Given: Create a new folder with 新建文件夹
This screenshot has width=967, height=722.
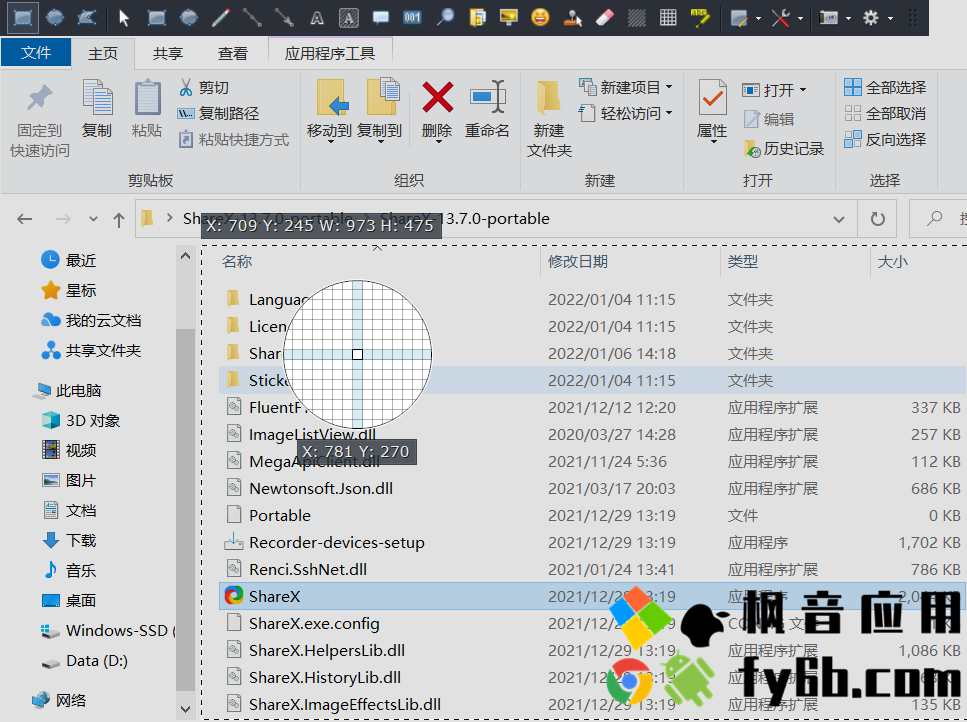Looking at the screenshot, I should [549, 119].
